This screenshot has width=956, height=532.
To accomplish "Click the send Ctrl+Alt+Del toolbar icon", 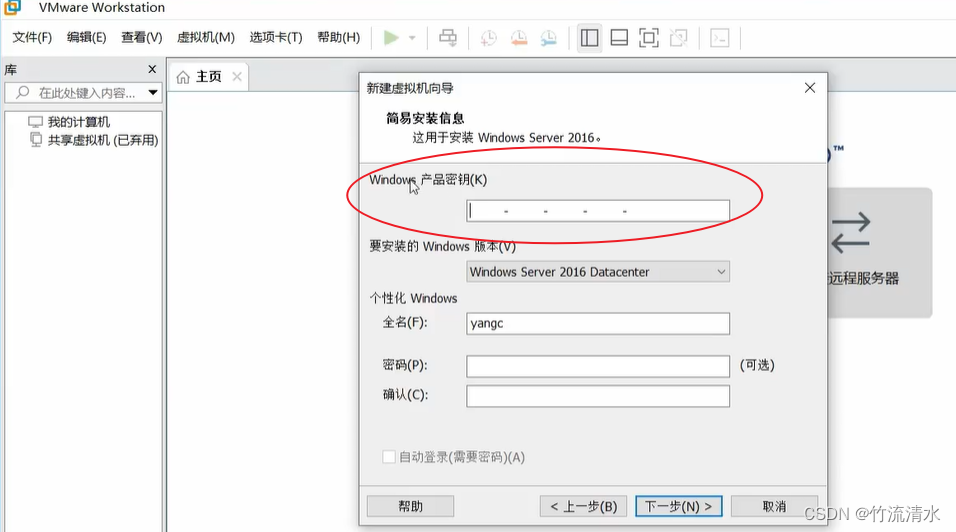I will pos(448,38).
